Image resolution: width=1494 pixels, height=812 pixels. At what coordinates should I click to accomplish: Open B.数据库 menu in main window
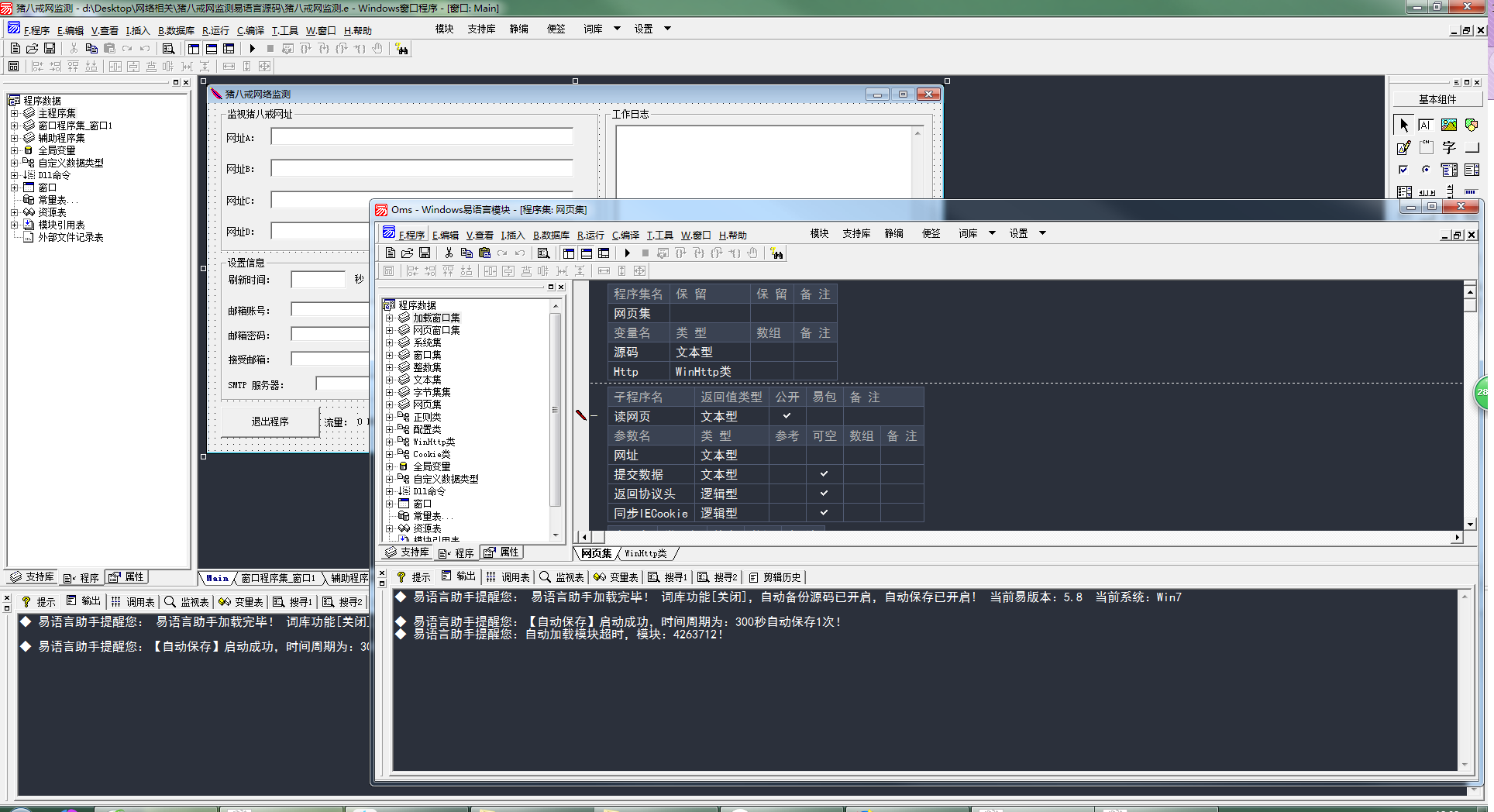click(x=176, y=31)
